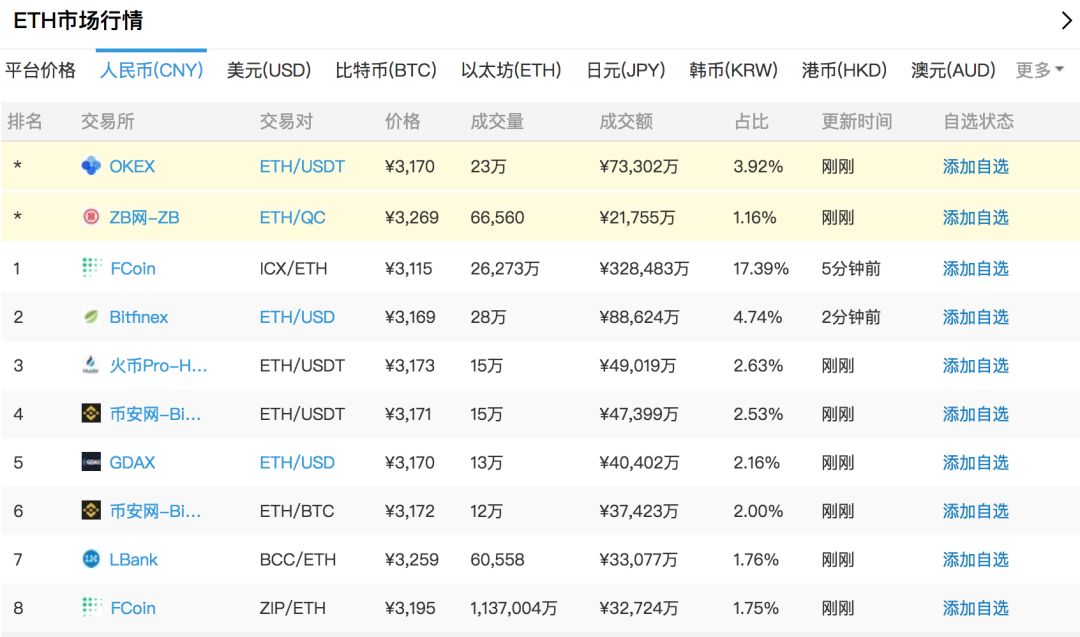Click the 火币Pro Huobi flame logo
Viewport: 1080px width, 637px height.
(91, 364)
